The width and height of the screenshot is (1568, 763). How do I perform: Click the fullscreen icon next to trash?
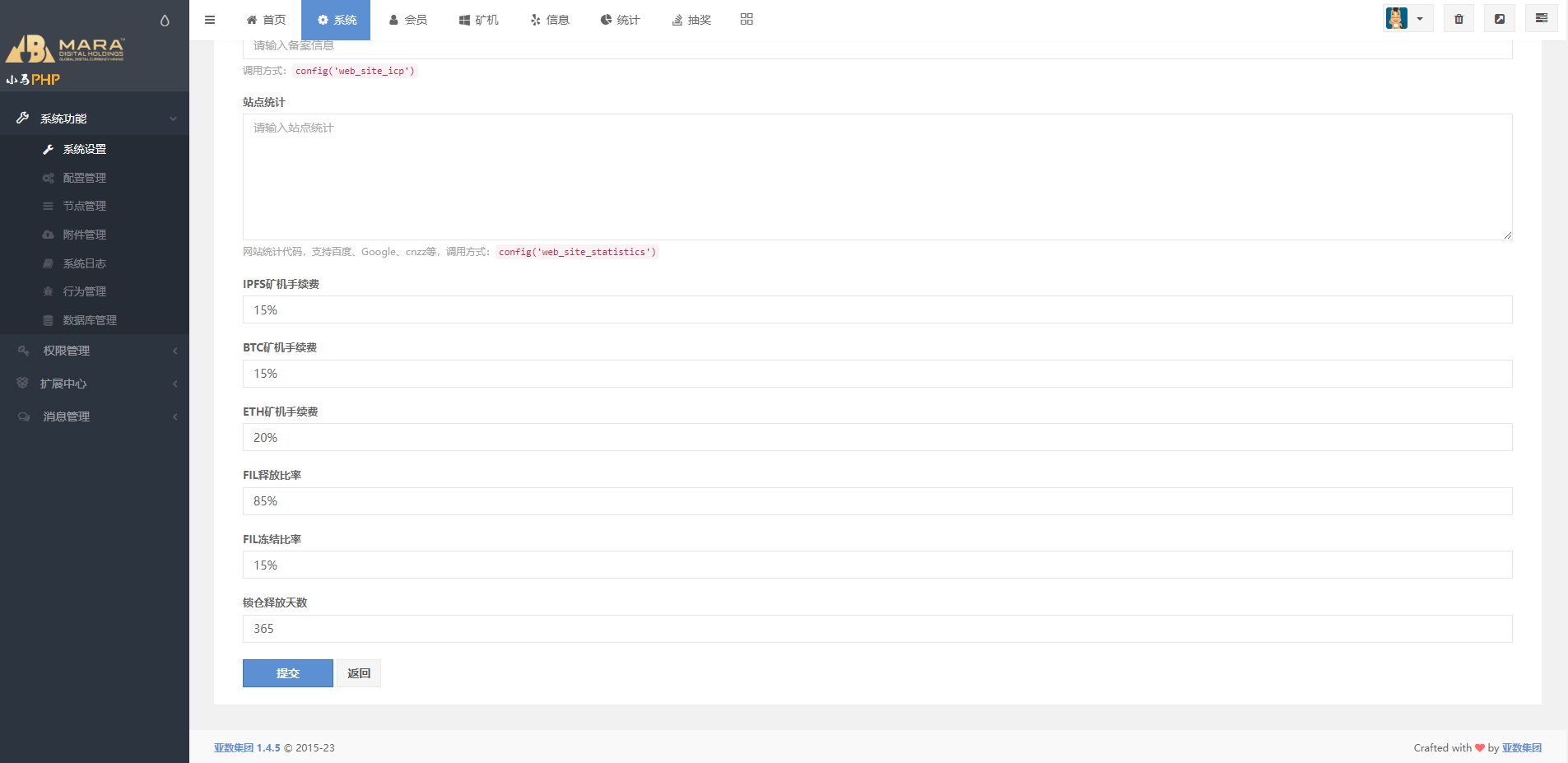(1500, 19)
